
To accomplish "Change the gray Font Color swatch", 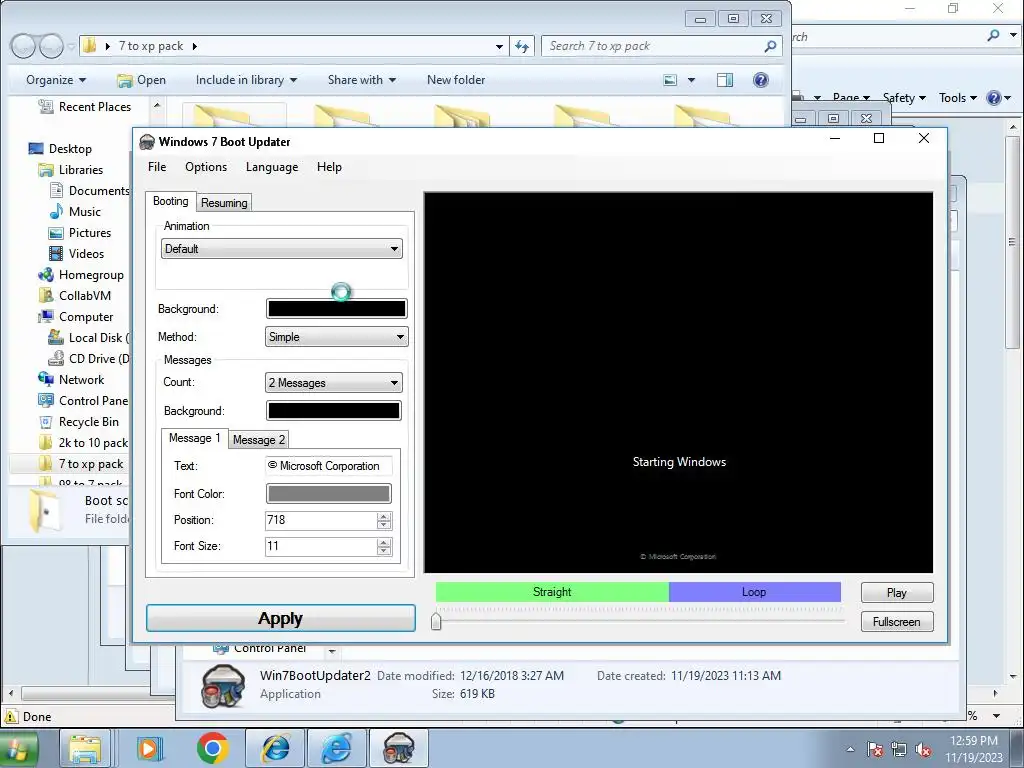I will (328, 494).
